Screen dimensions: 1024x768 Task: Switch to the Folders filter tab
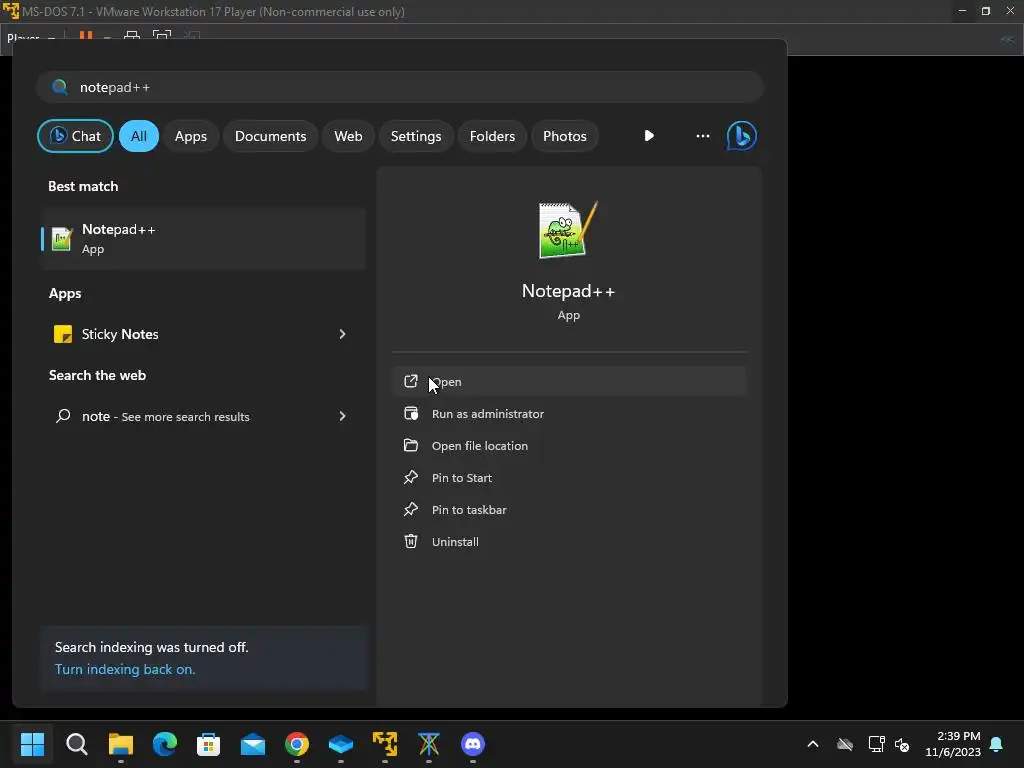(492, 136)
